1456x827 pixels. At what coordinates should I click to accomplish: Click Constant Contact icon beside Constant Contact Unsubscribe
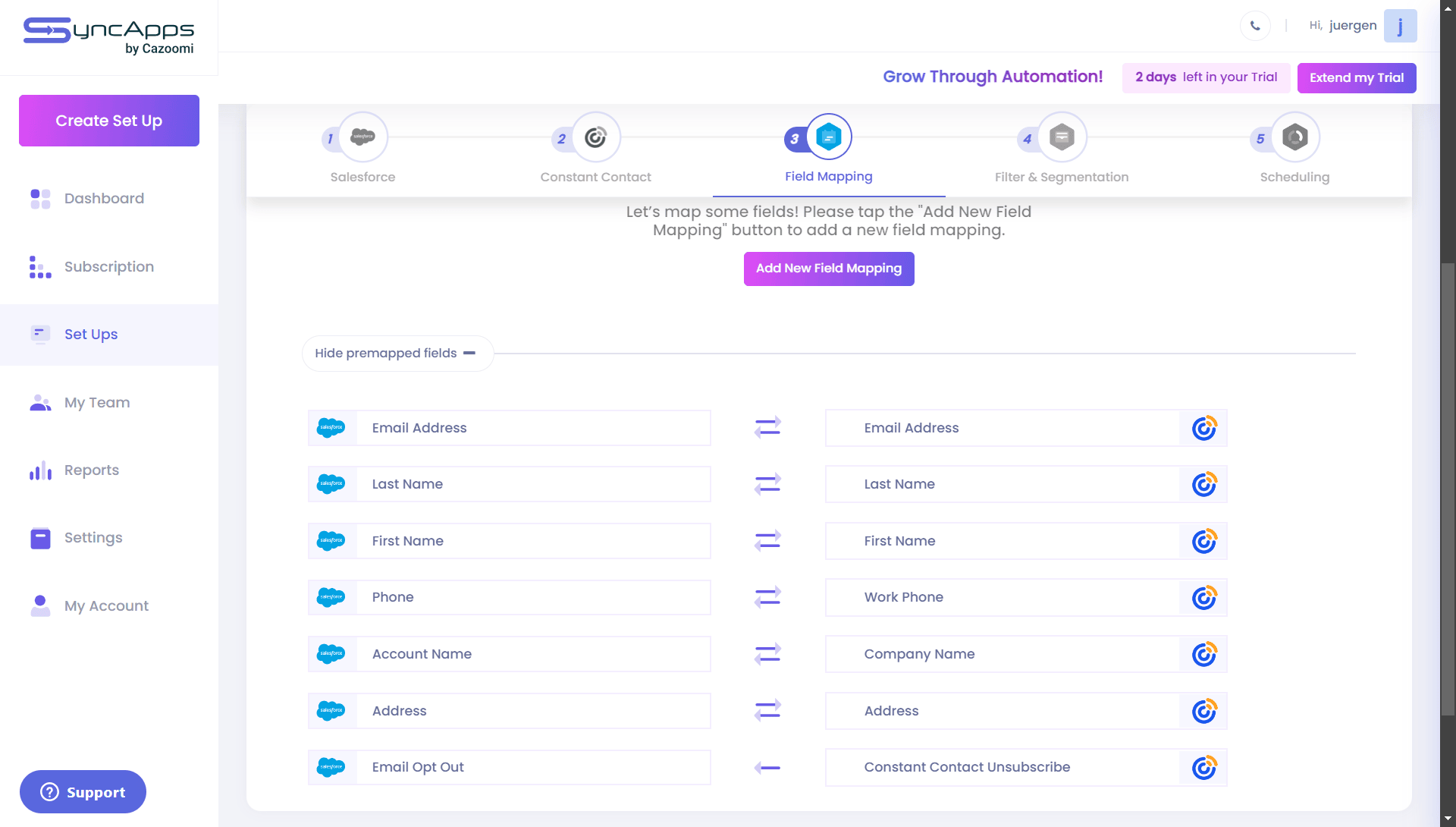click(1203, 768)
